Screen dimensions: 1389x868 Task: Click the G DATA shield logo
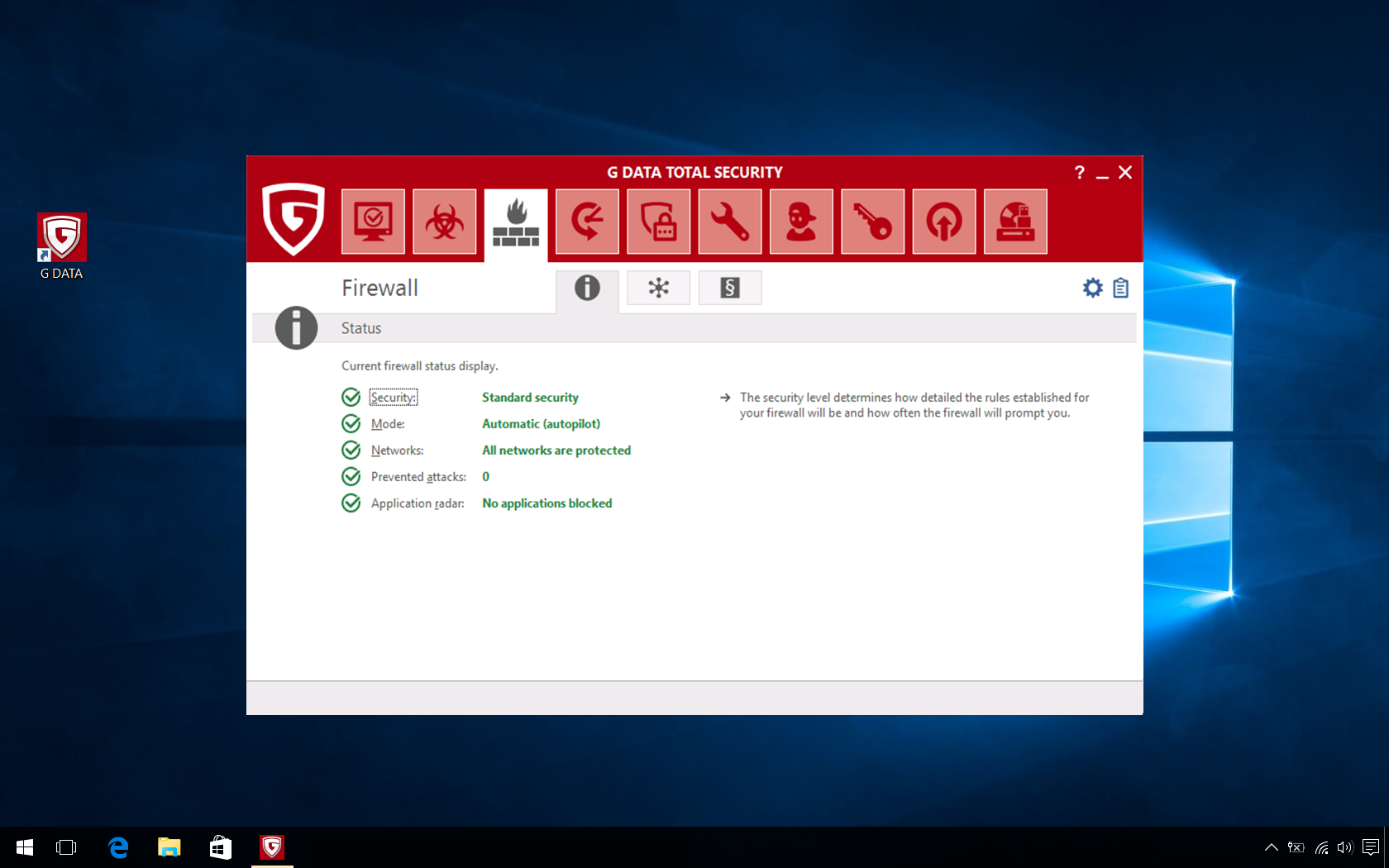pyautogui.click(x=294, y=219)
